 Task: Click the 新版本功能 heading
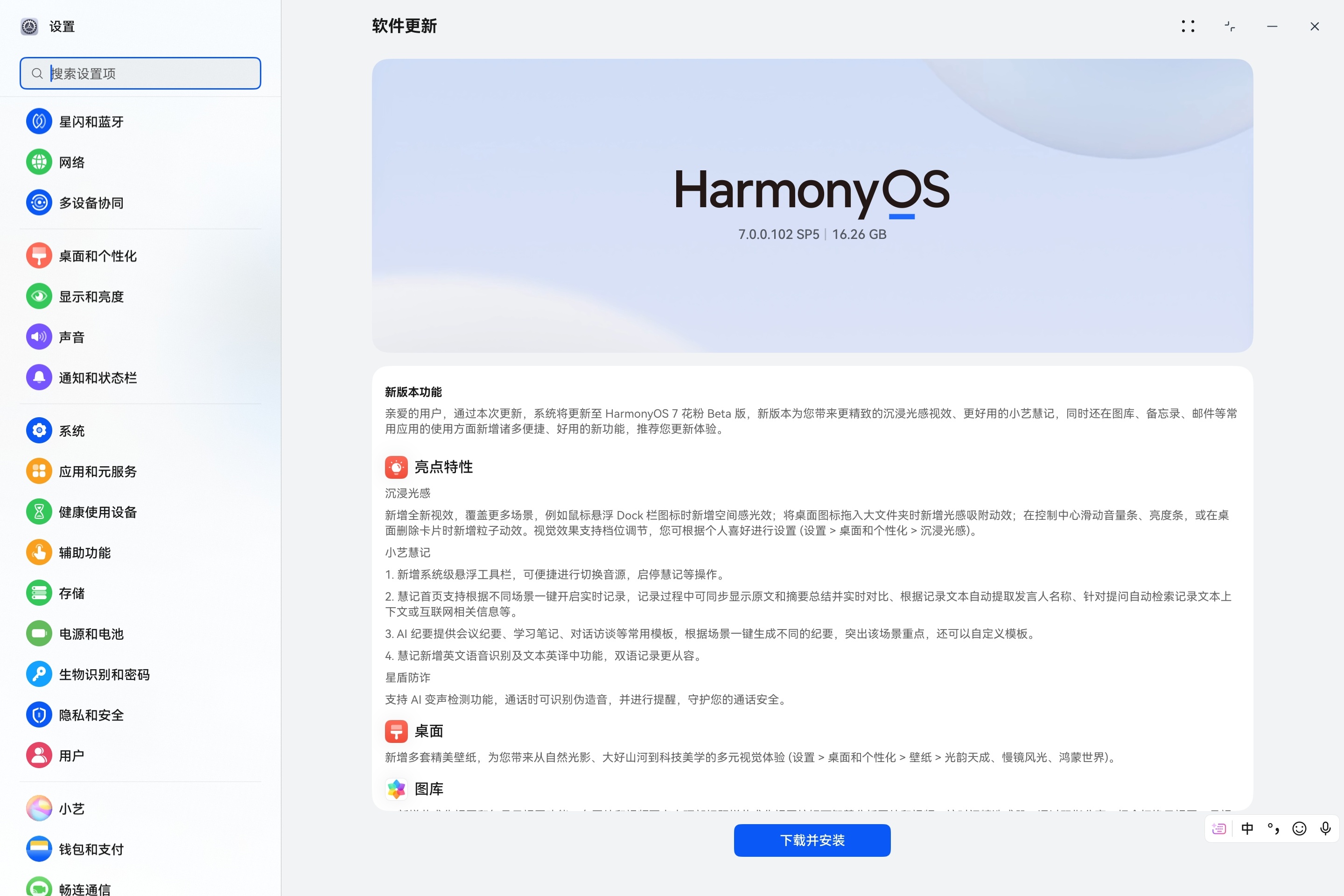[x=413, y=392]
